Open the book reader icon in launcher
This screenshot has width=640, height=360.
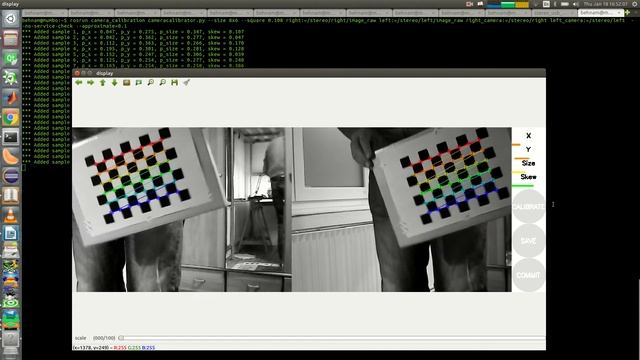tap(11, 196)
